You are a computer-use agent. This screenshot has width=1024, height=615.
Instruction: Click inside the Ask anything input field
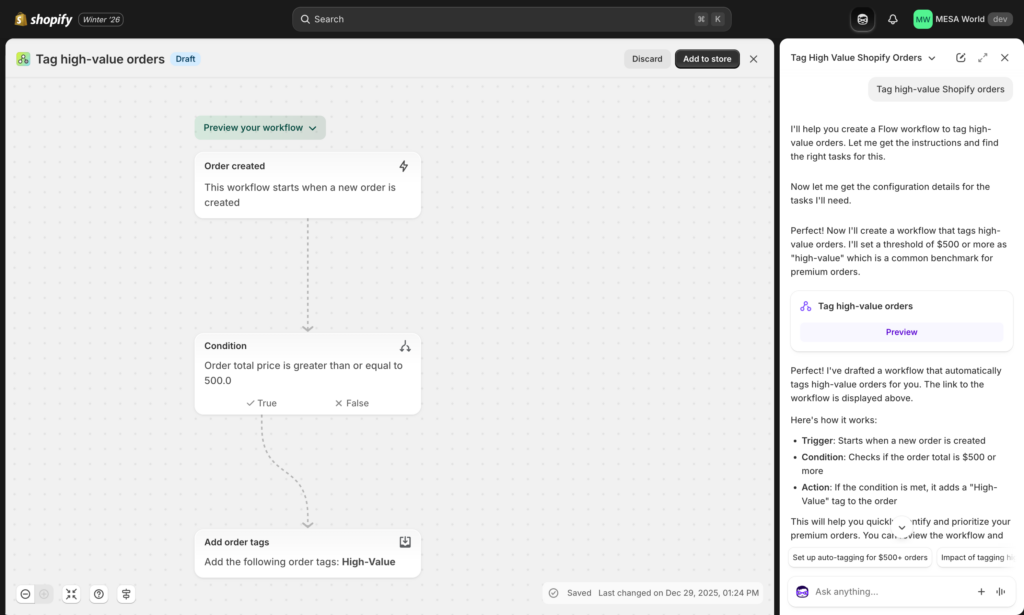pyautogui.click(x=890, y=591)
